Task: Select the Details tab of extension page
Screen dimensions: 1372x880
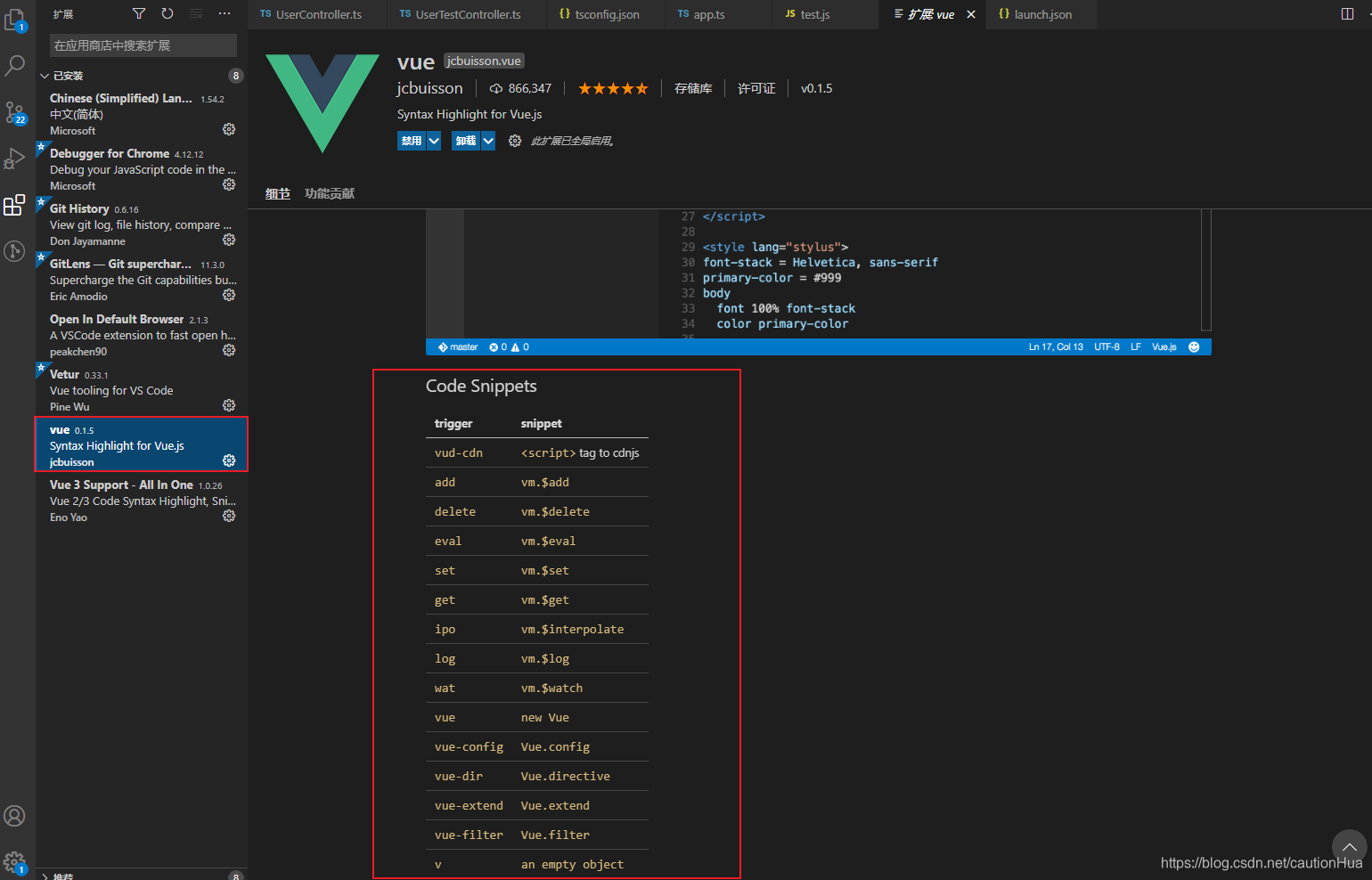Action: coord(278,193)
